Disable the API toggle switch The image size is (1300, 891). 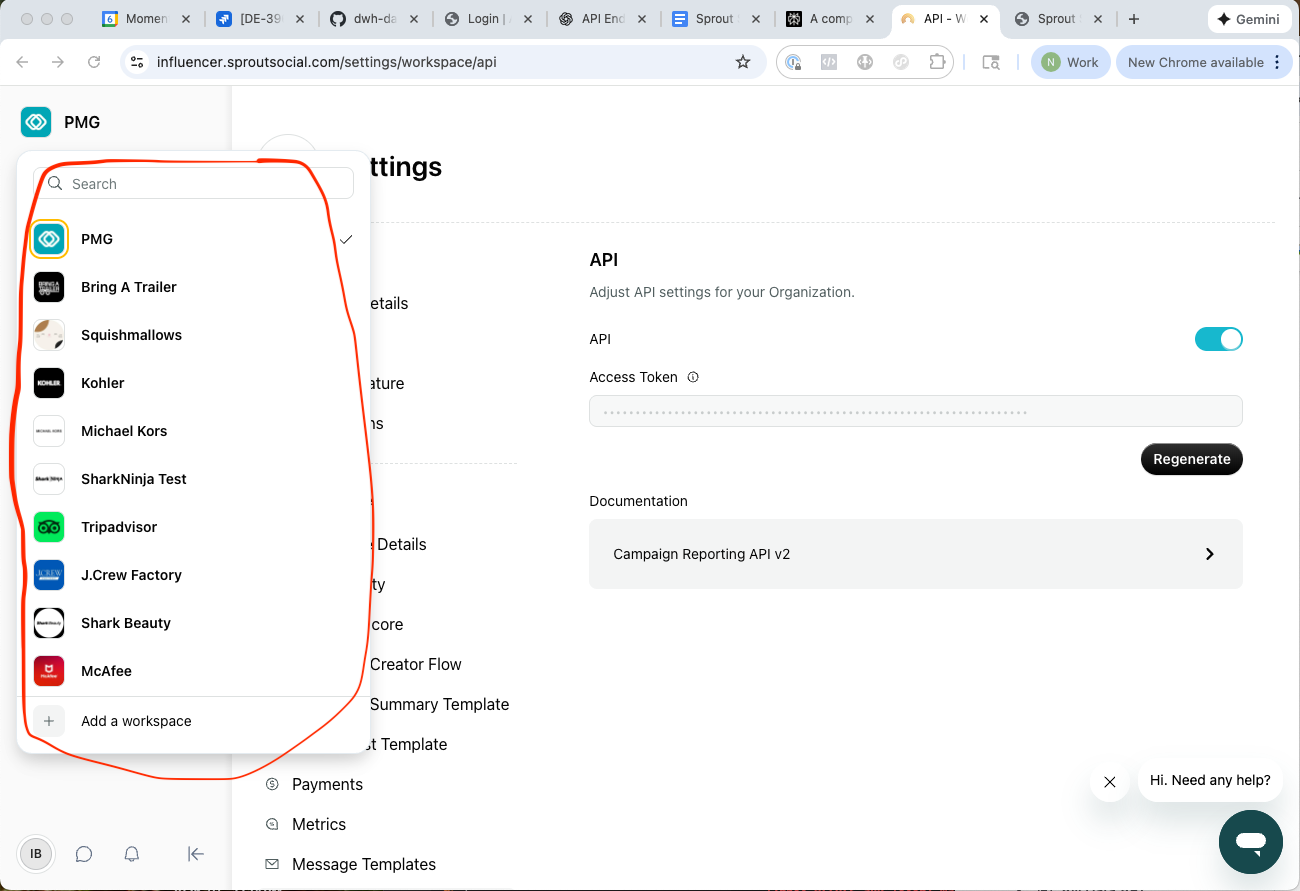pyautogui.click(x=1218, y=339)
